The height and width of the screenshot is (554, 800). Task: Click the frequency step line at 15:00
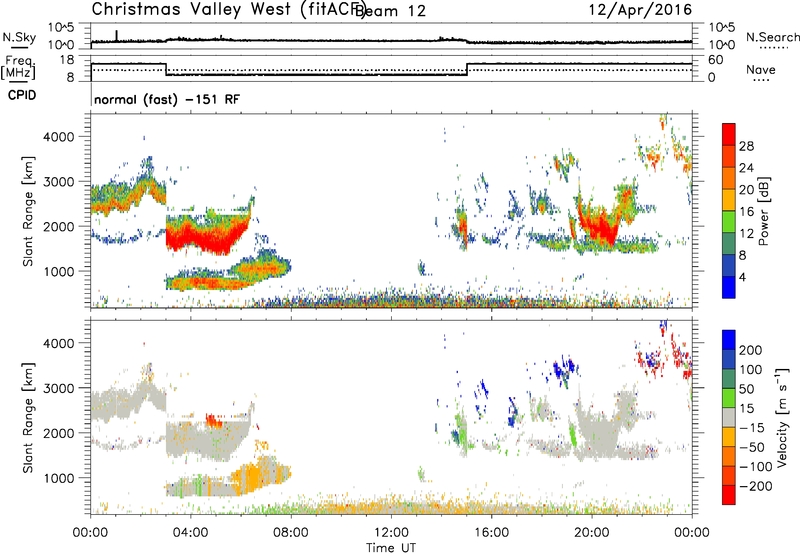(x=467, y=69)
